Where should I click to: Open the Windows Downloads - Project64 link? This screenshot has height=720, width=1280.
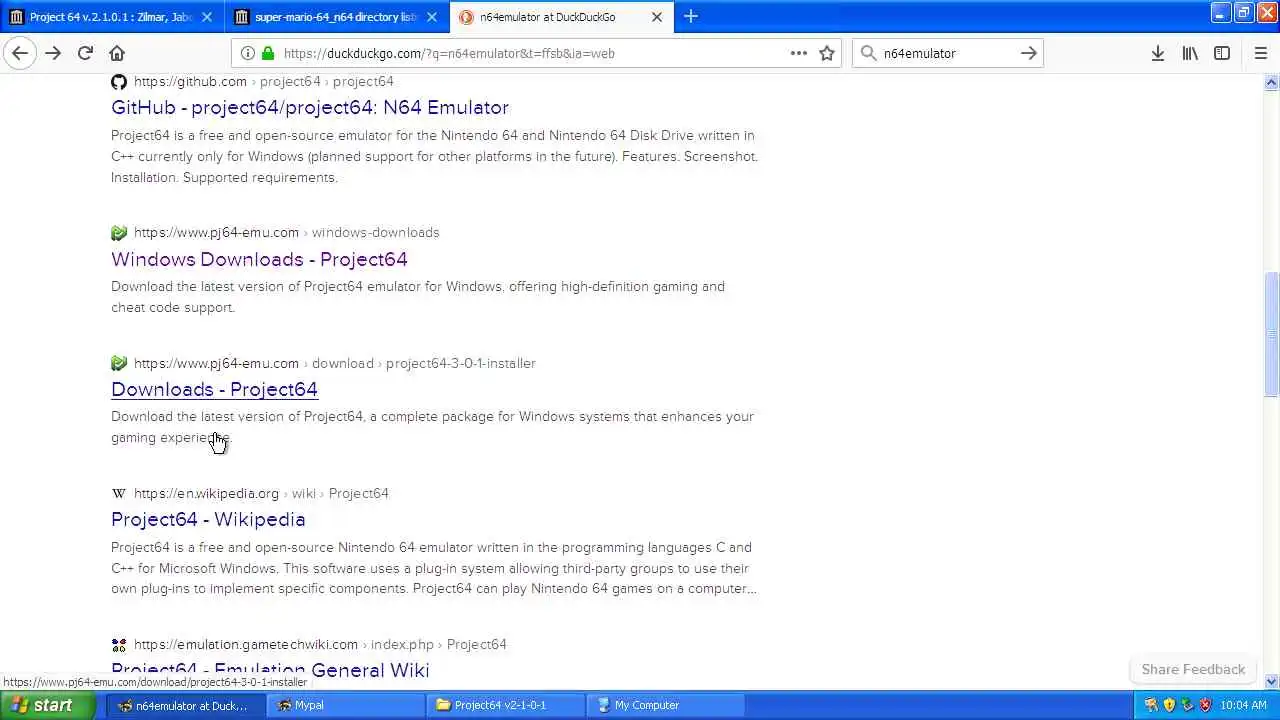click(x=259, y=259)
